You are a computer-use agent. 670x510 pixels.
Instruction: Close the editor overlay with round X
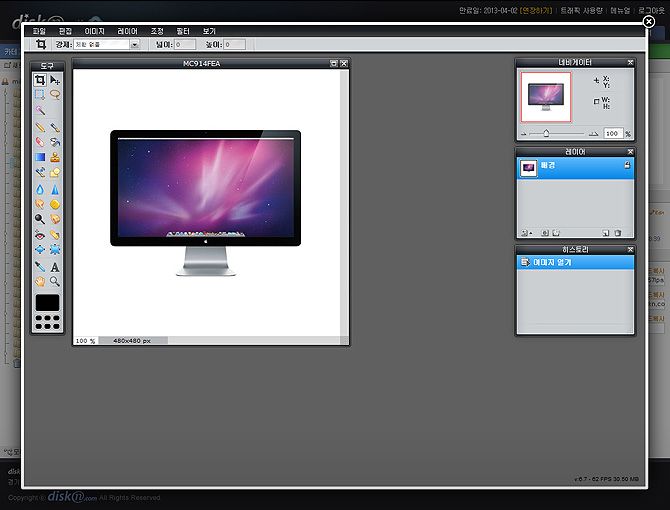click(x=648, y=21)
